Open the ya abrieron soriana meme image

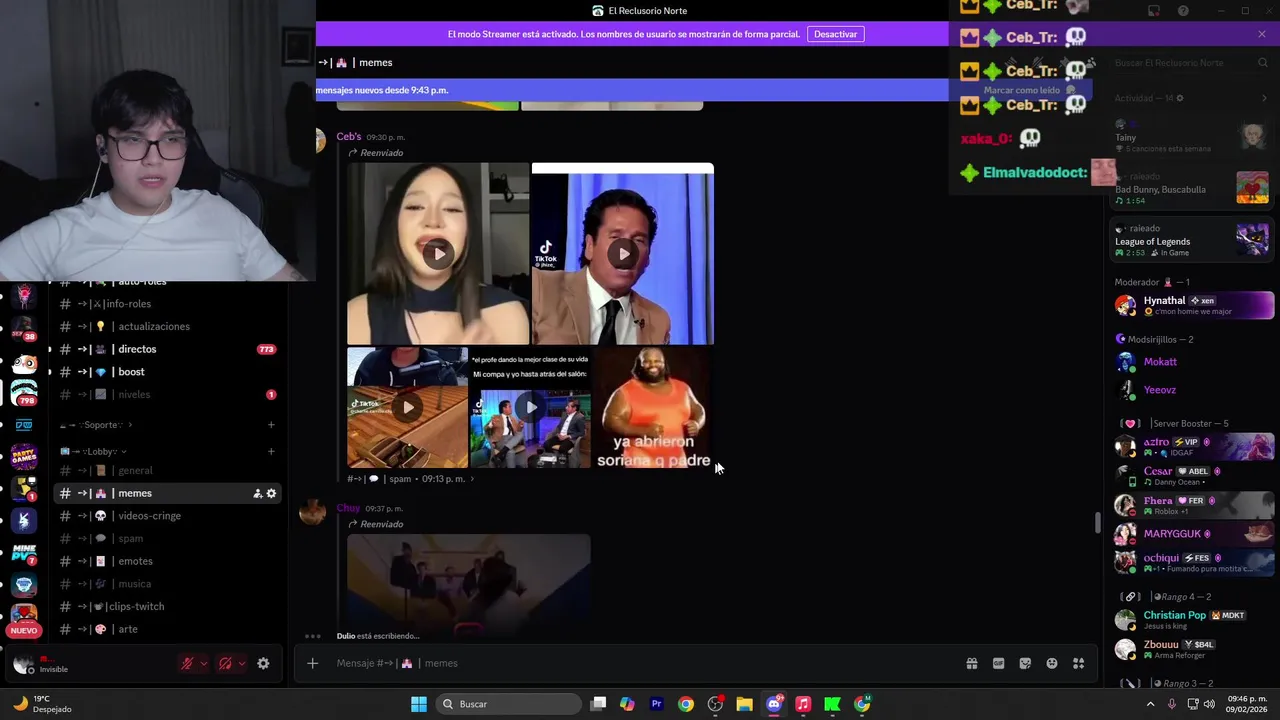click(x=653, y=407)
